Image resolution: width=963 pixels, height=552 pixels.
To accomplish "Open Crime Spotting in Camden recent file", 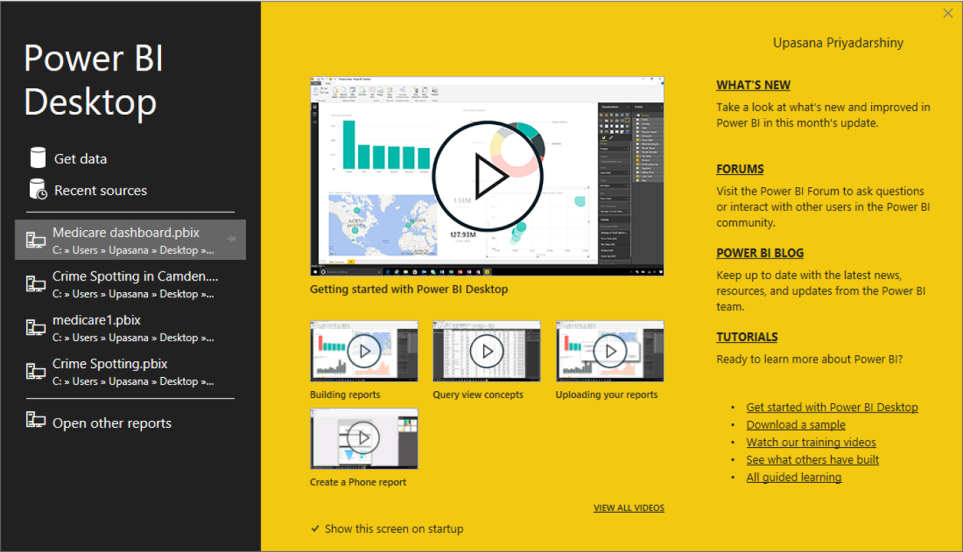I will point(134,276).
